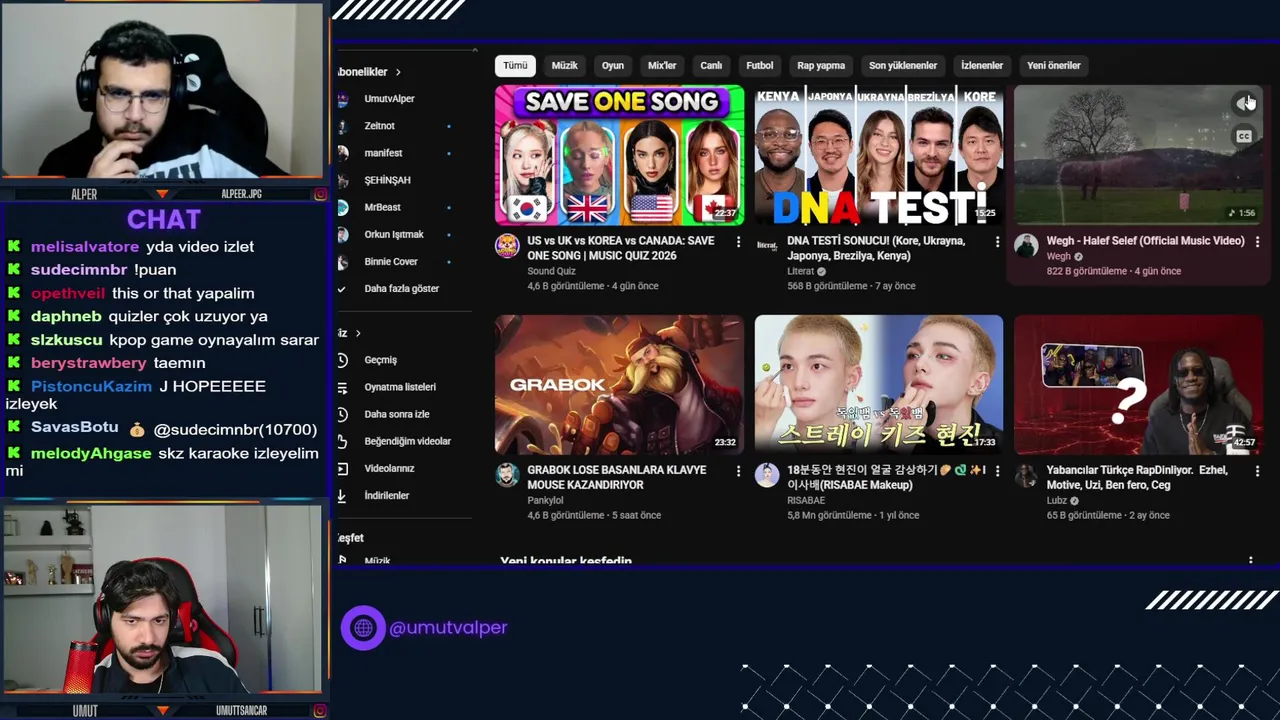1280x720 pixels.
Task: Open MrBeast channel avatar in sidebar
Action: click(x=343, y=207)
